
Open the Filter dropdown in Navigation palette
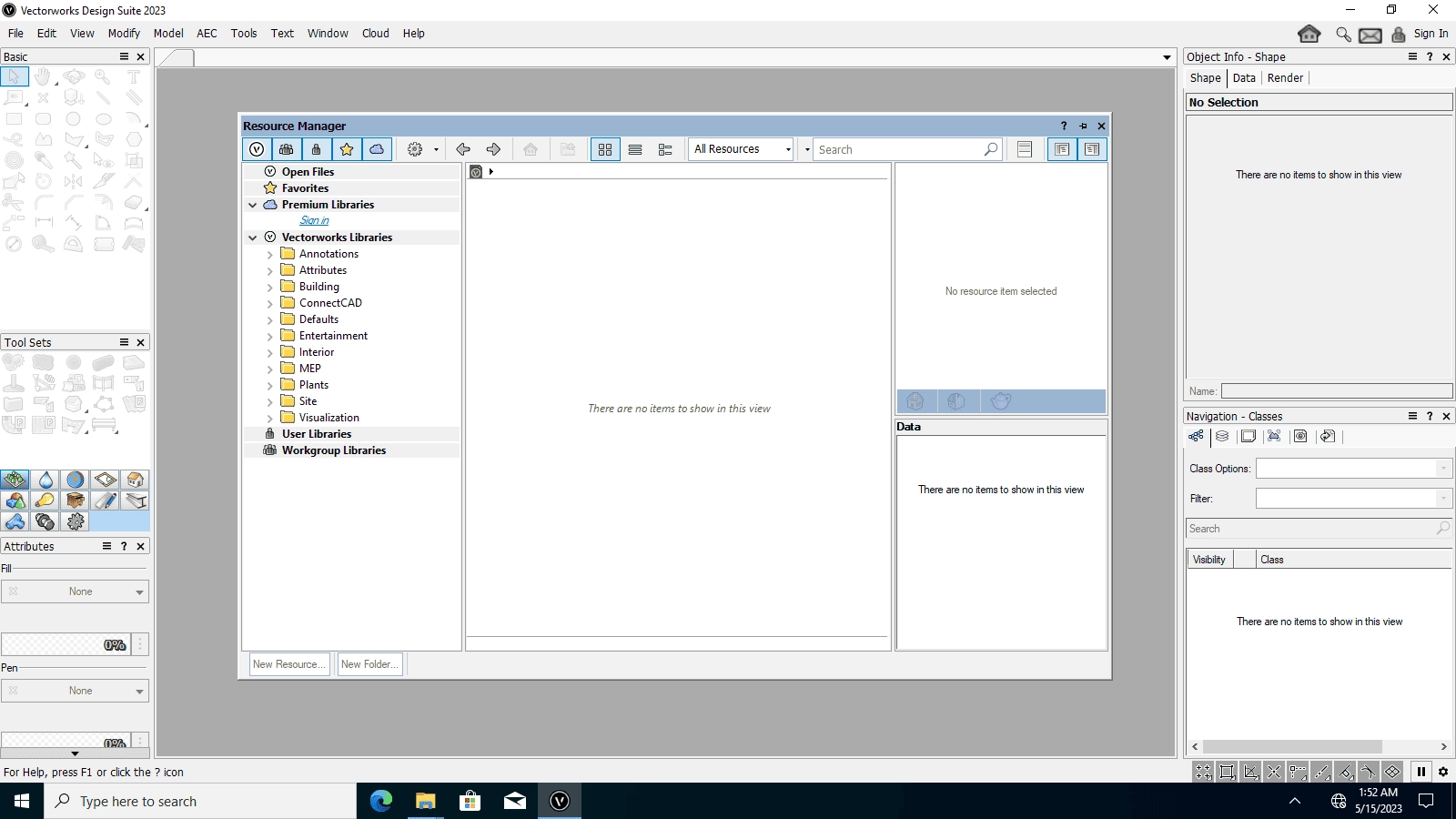[1353, 499]
